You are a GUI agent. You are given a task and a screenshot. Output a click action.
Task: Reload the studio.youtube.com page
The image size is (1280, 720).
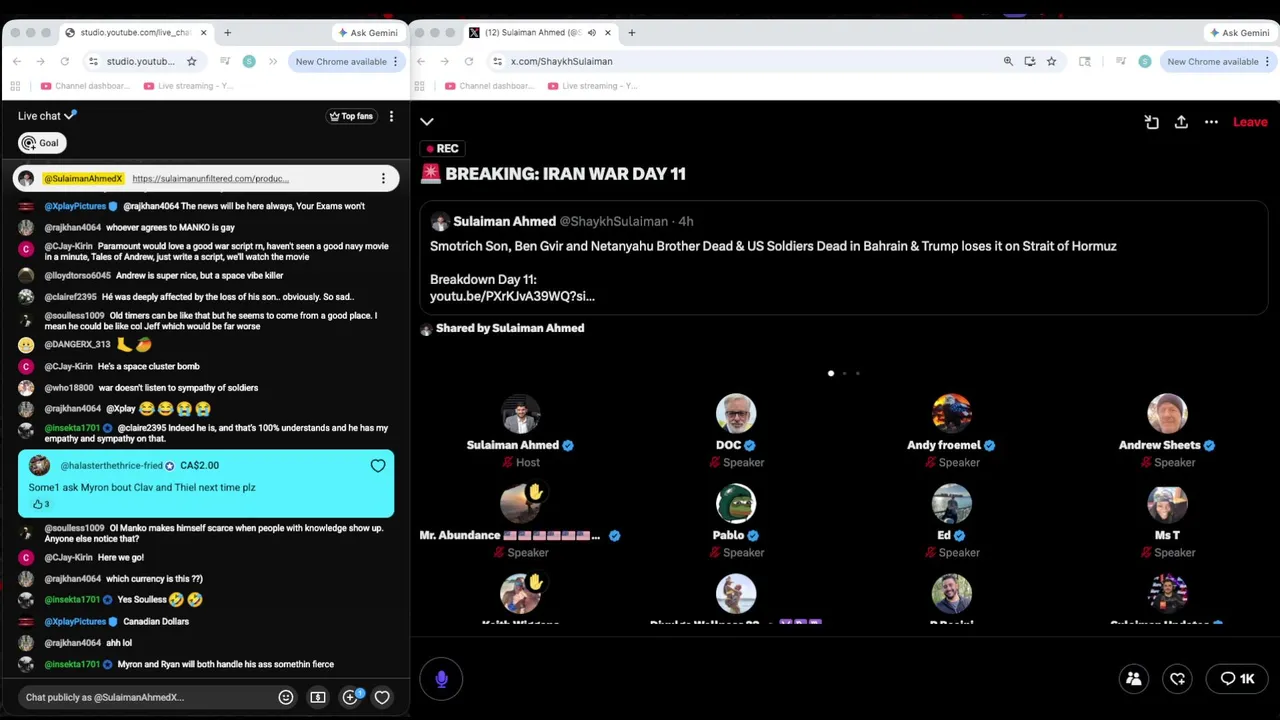(x=64, y=61)
